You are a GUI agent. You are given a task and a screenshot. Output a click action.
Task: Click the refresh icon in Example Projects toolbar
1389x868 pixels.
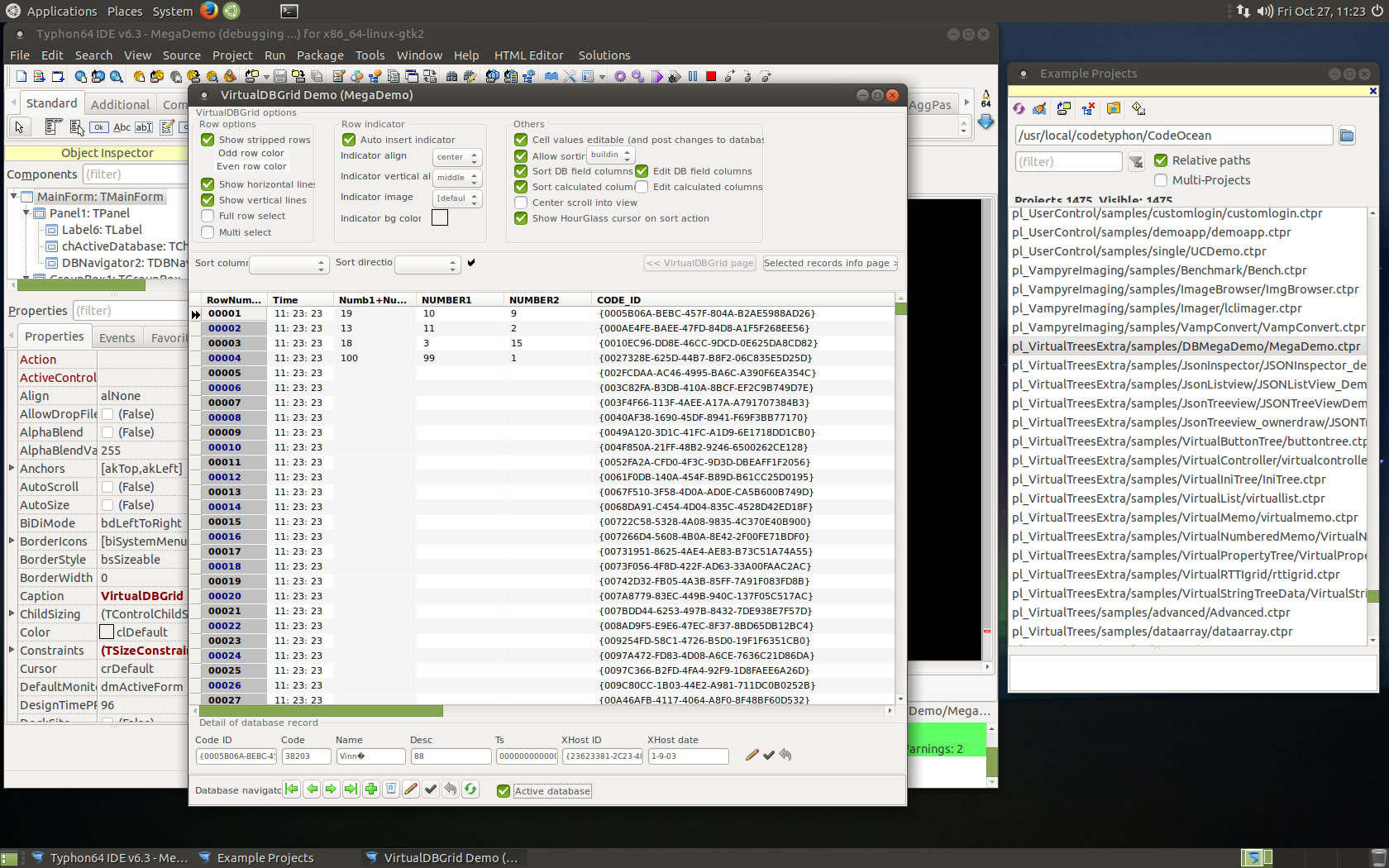coord(1019,108)
